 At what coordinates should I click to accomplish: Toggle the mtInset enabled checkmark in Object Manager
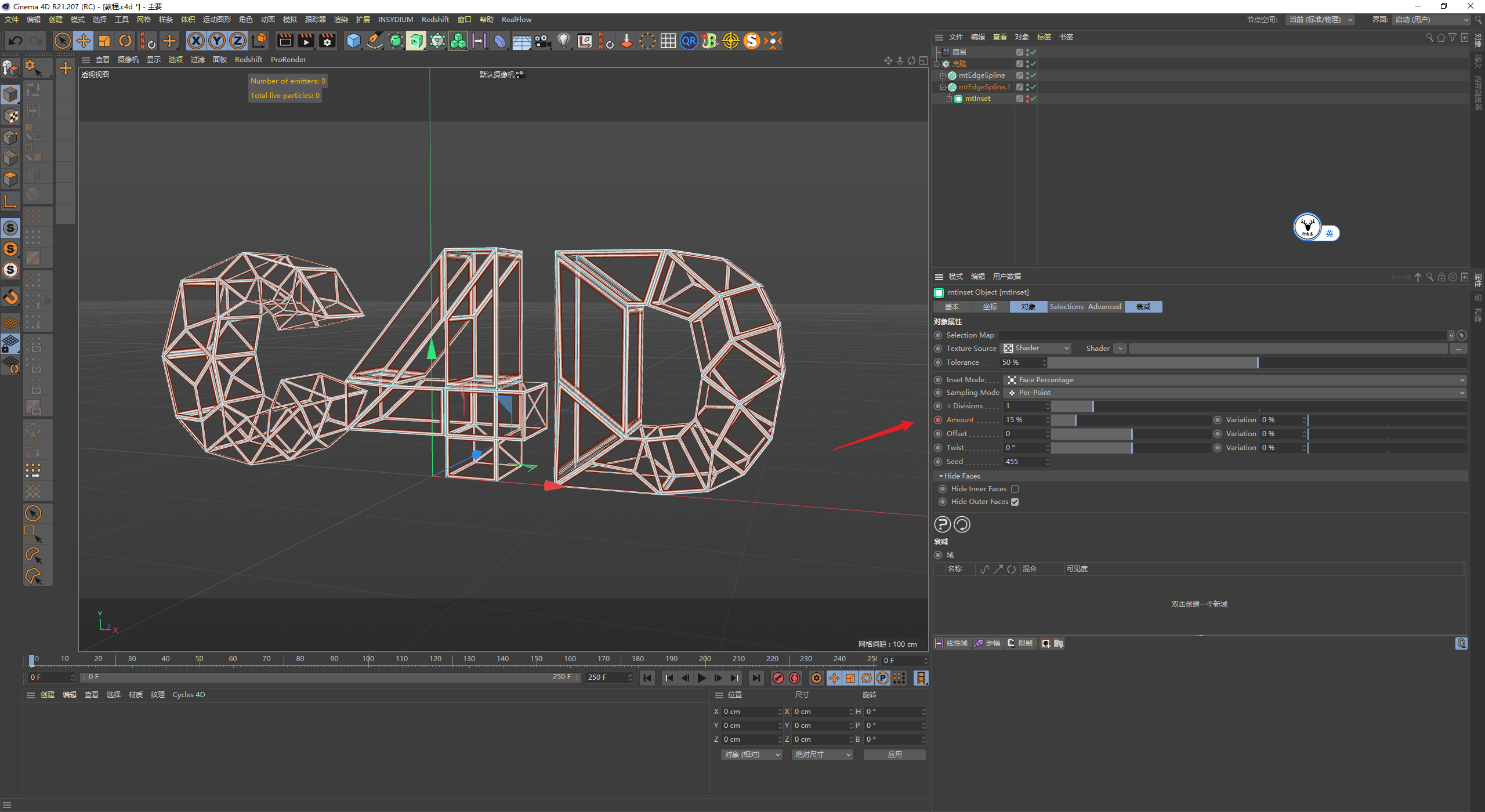(1033, 99)
